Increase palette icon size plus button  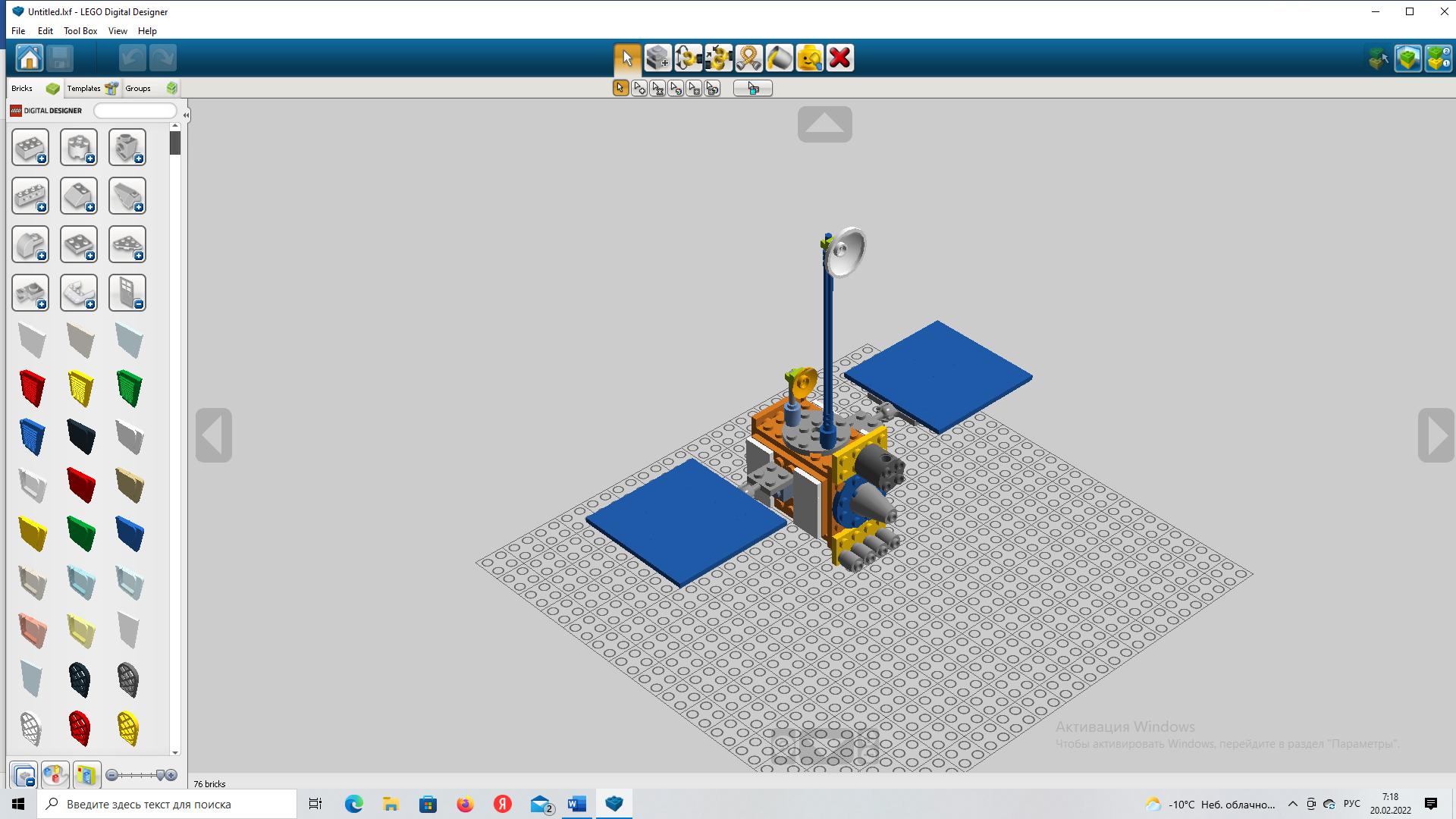[x=171, y=775]
